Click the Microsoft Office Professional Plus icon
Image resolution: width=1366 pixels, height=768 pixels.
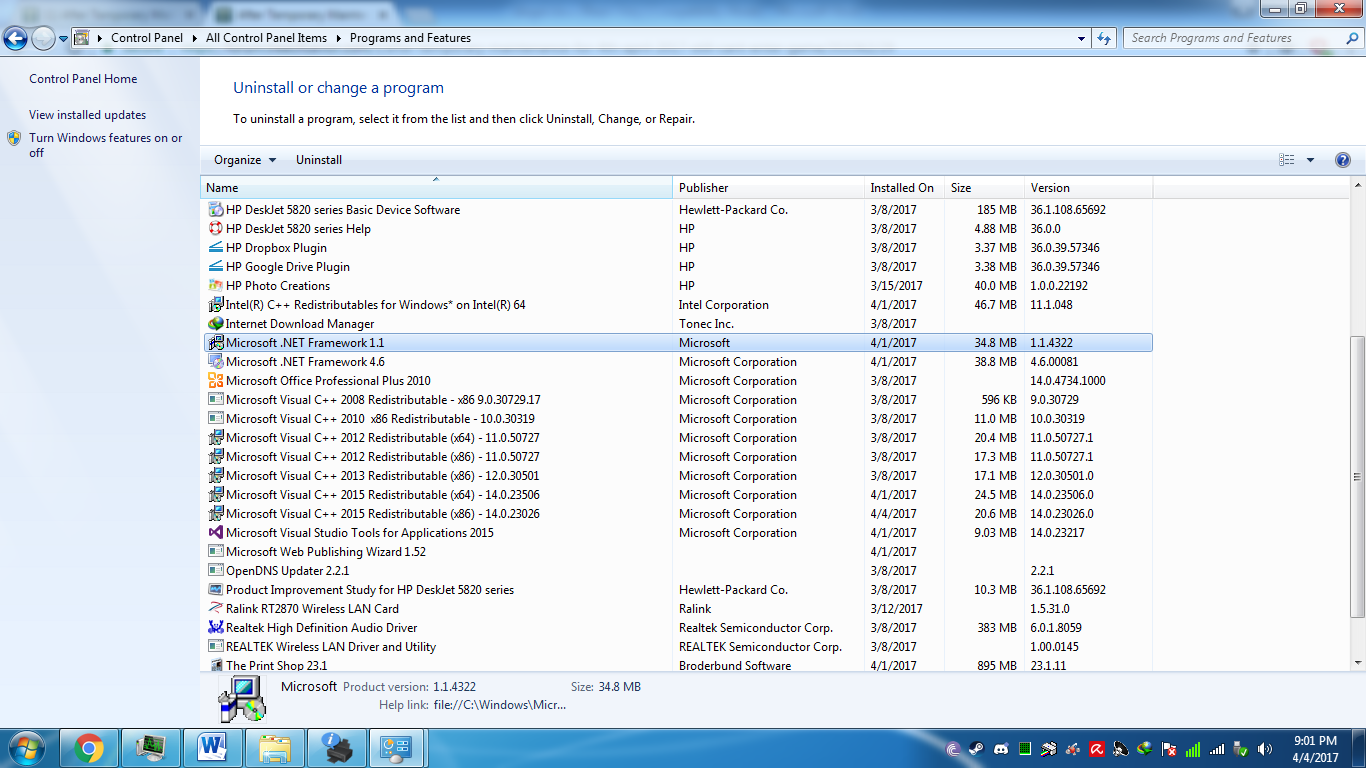pyautogui.click(x=215, y=381)
